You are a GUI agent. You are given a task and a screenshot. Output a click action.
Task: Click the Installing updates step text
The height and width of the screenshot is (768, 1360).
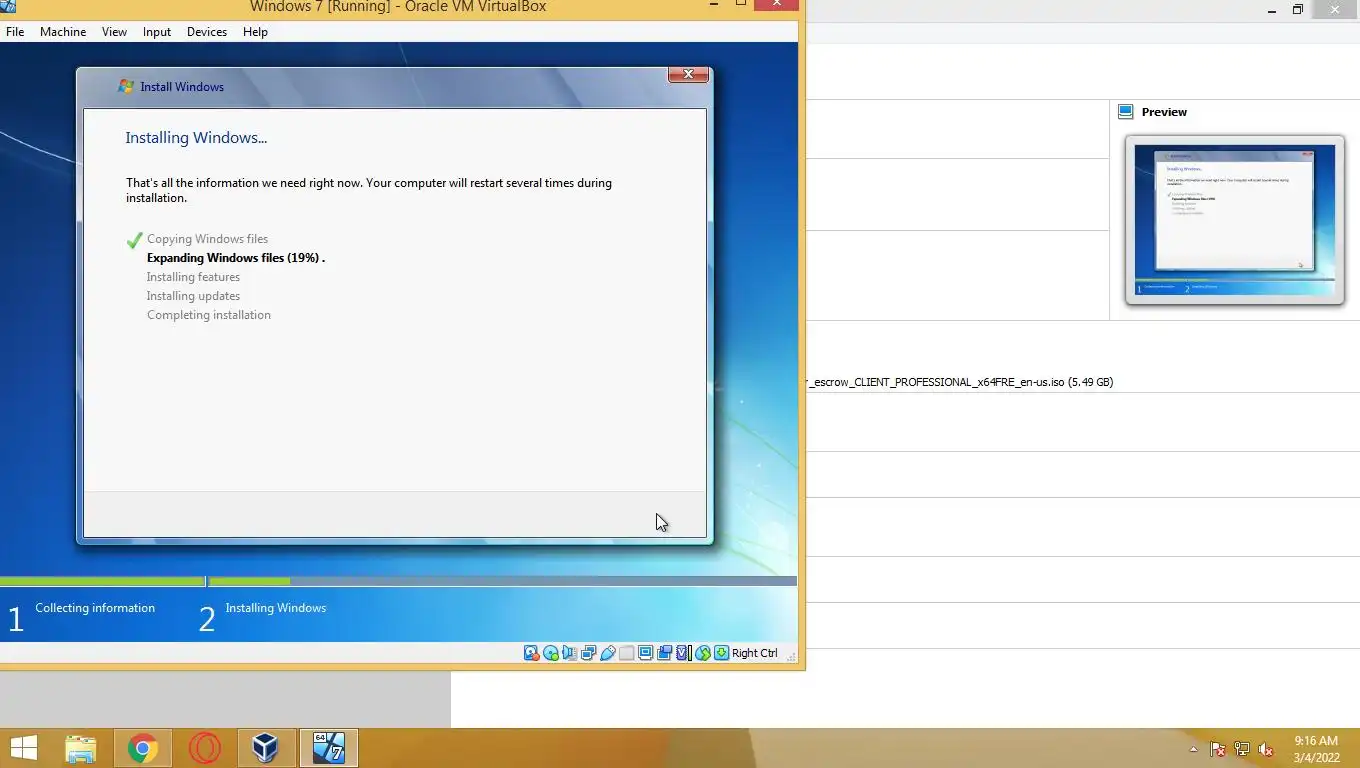tap(193, 296)
